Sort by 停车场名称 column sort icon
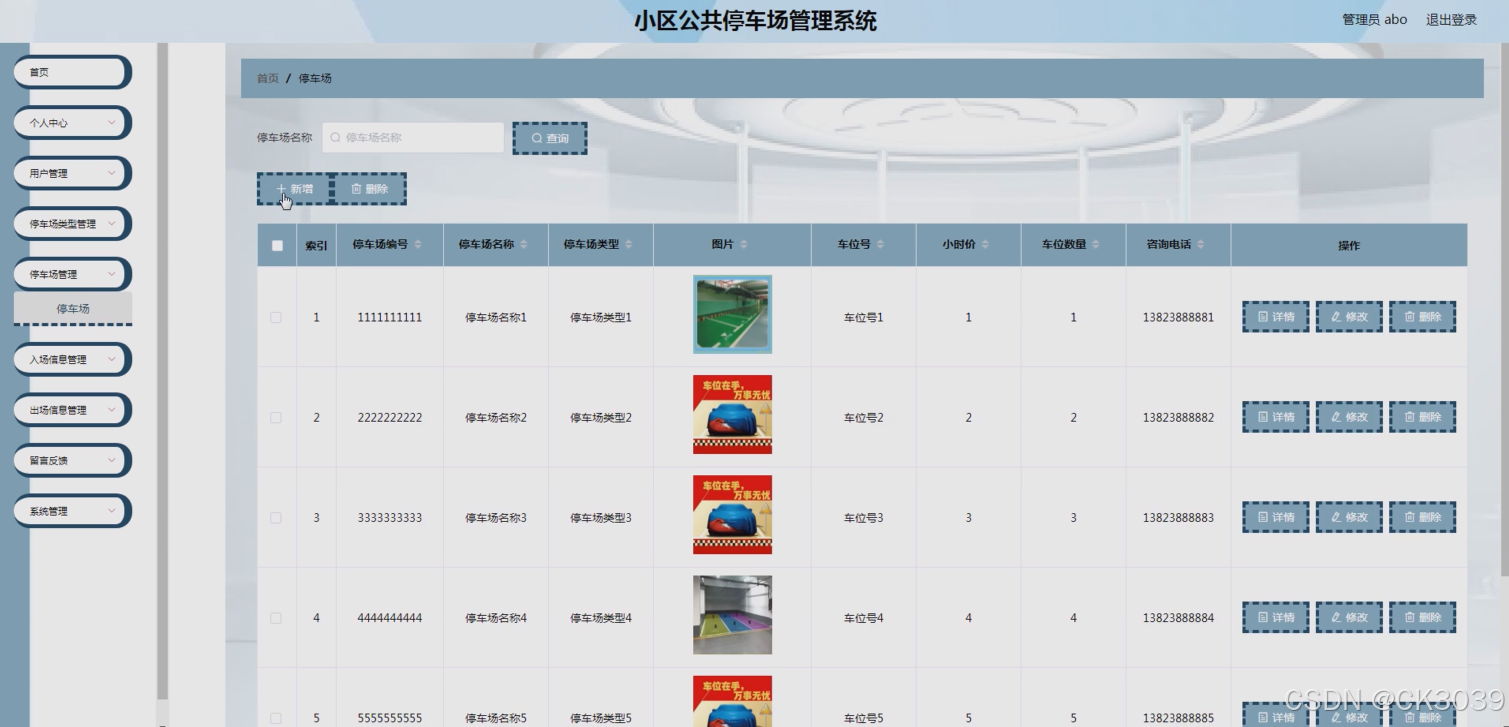The image size is (1509, 727). pyautogui.click(x=524, y=245)
